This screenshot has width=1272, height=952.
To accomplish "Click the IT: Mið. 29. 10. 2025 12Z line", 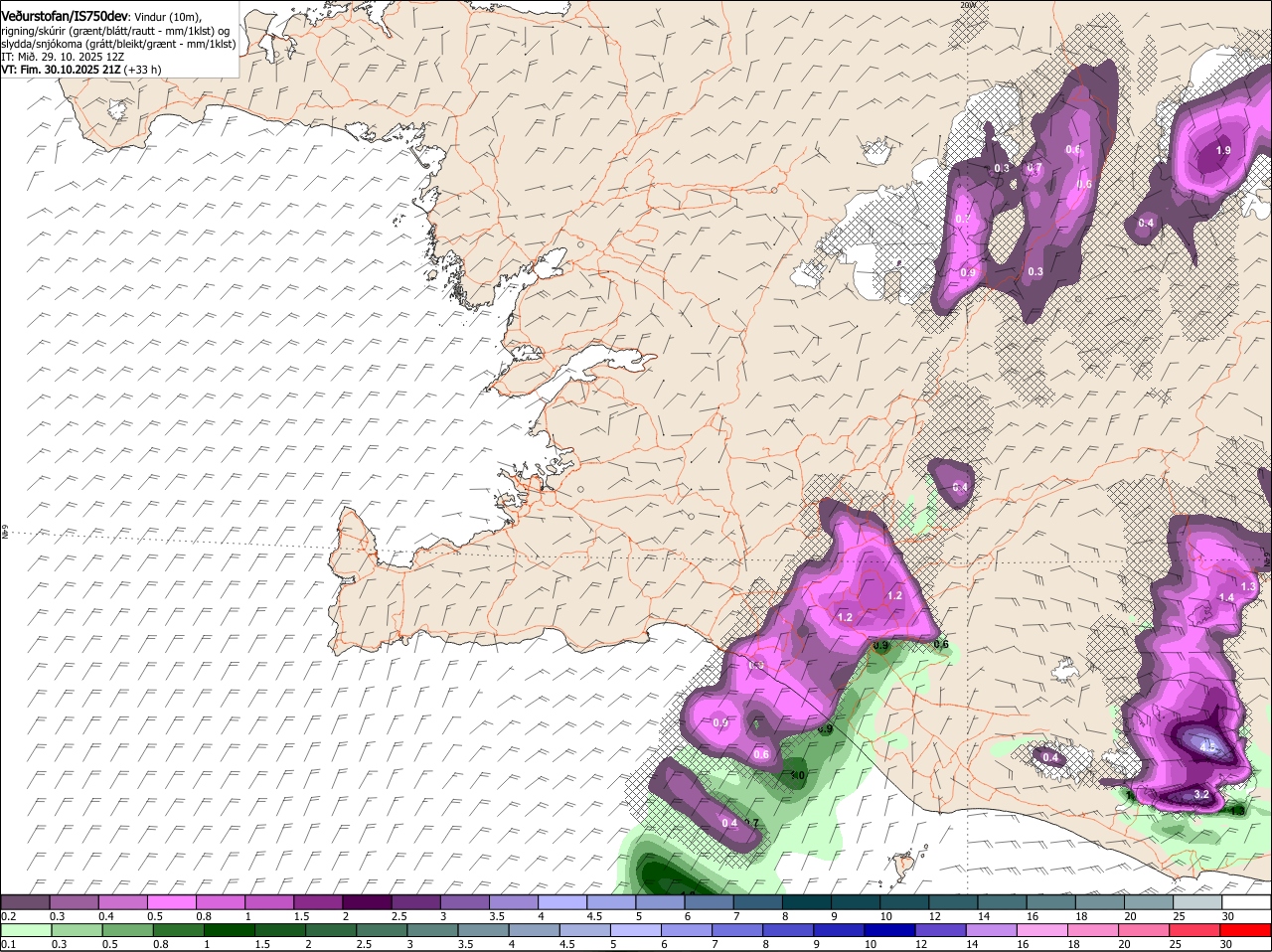I will pyautogui.click(x=62, y=57).
